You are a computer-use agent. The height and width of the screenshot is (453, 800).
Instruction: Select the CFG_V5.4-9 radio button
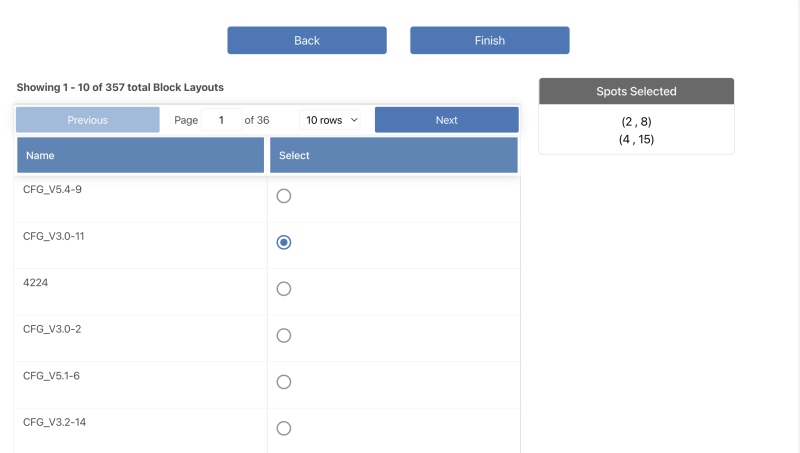(284, 196)
